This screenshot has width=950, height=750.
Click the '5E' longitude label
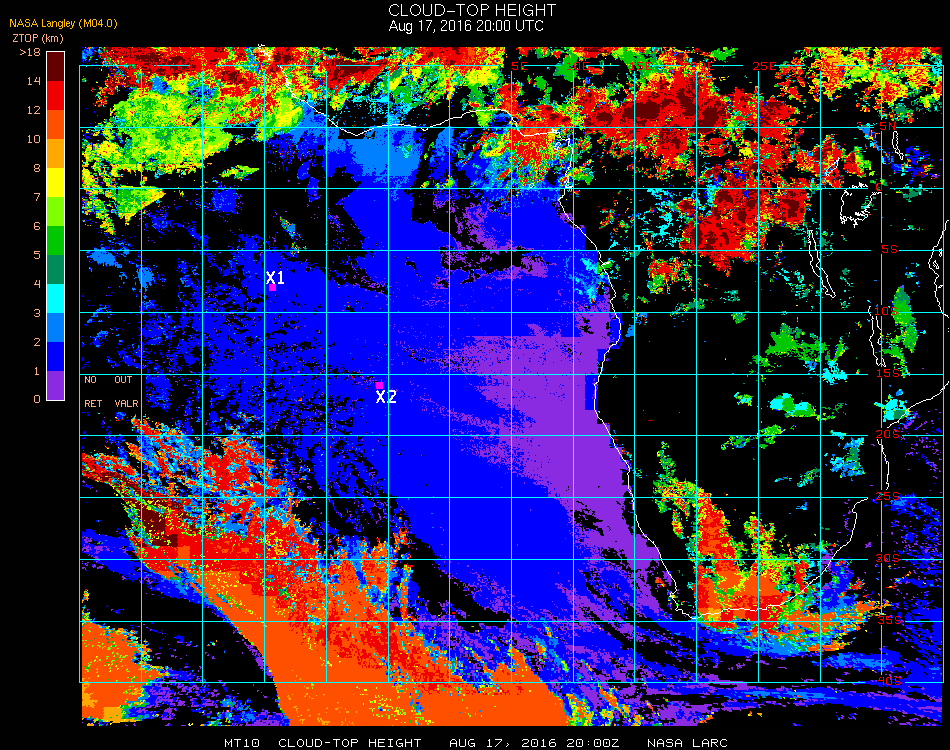(x=519, y=66)
